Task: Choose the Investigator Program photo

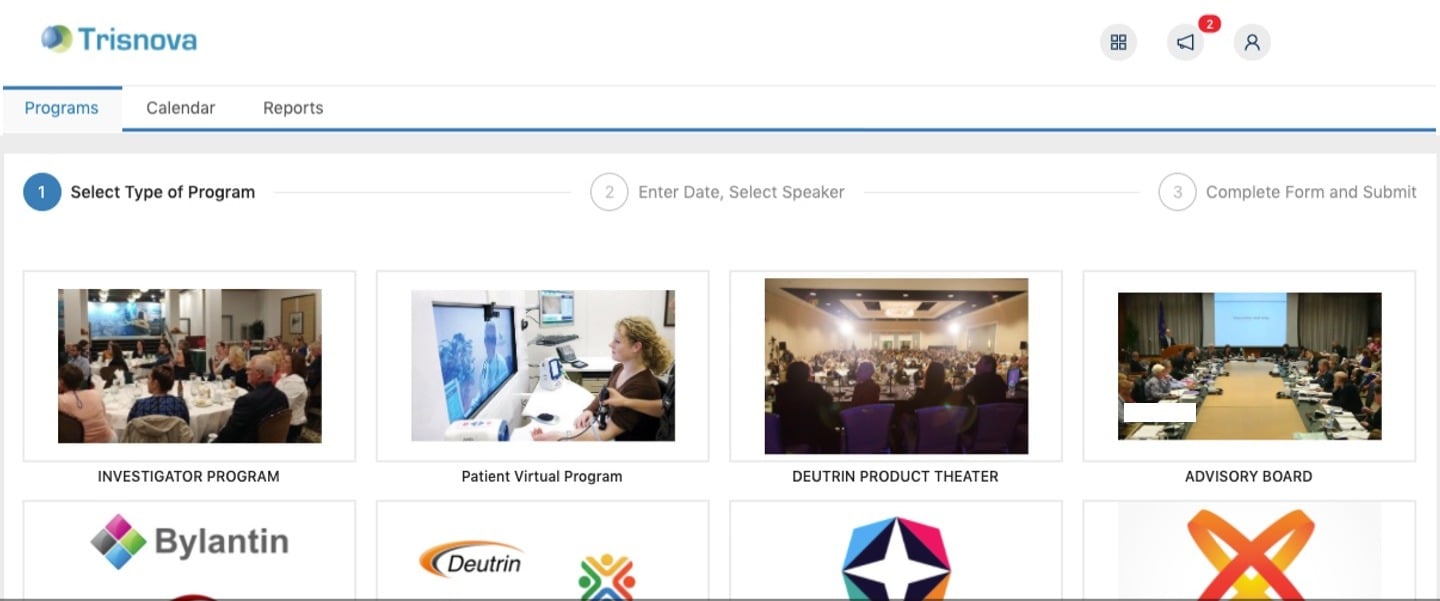Action: point(190,366)
